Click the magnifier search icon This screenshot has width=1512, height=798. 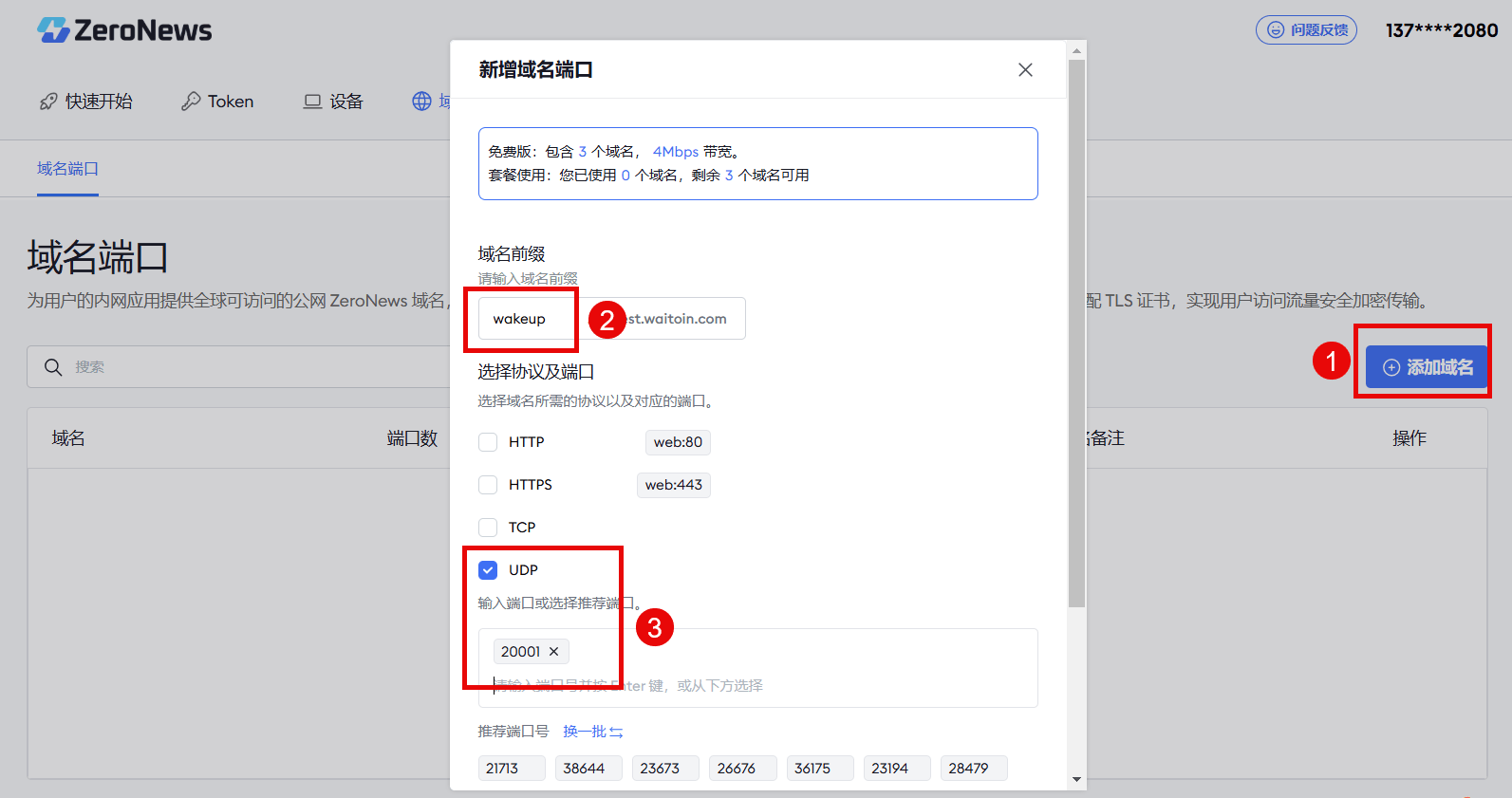[53, 367]
